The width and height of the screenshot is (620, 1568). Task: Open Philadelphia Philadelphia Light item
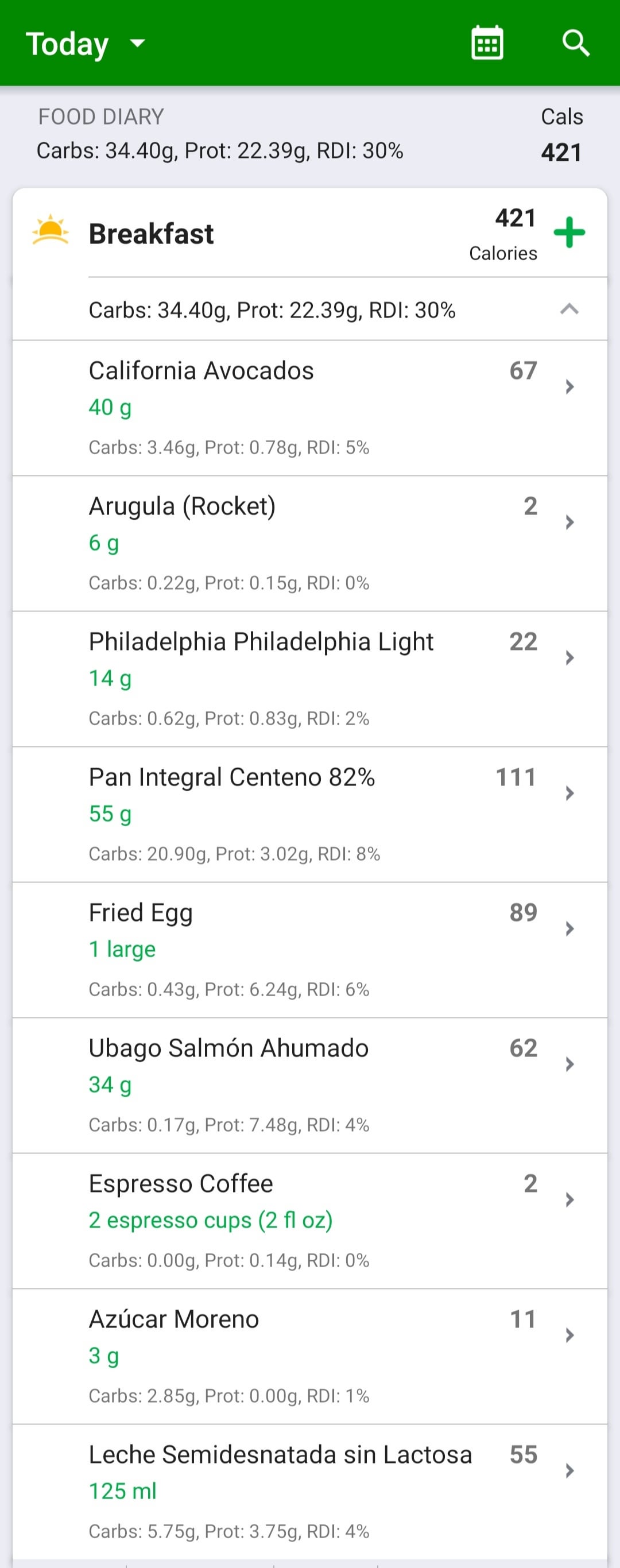pyautogui.click(x=309, y=679)
